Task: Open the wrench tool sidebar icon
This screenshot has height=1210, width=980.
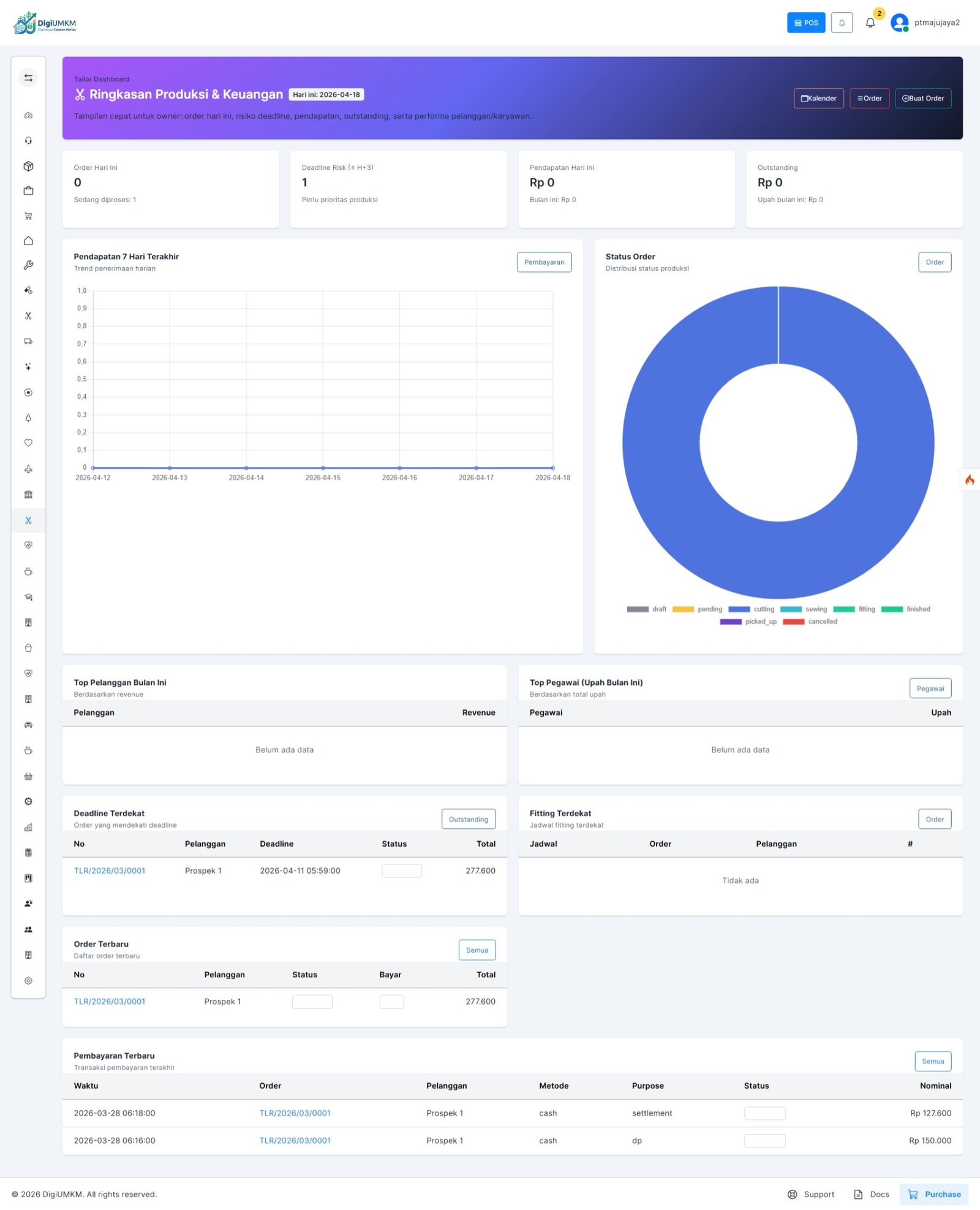Action: tap(28, 265)
